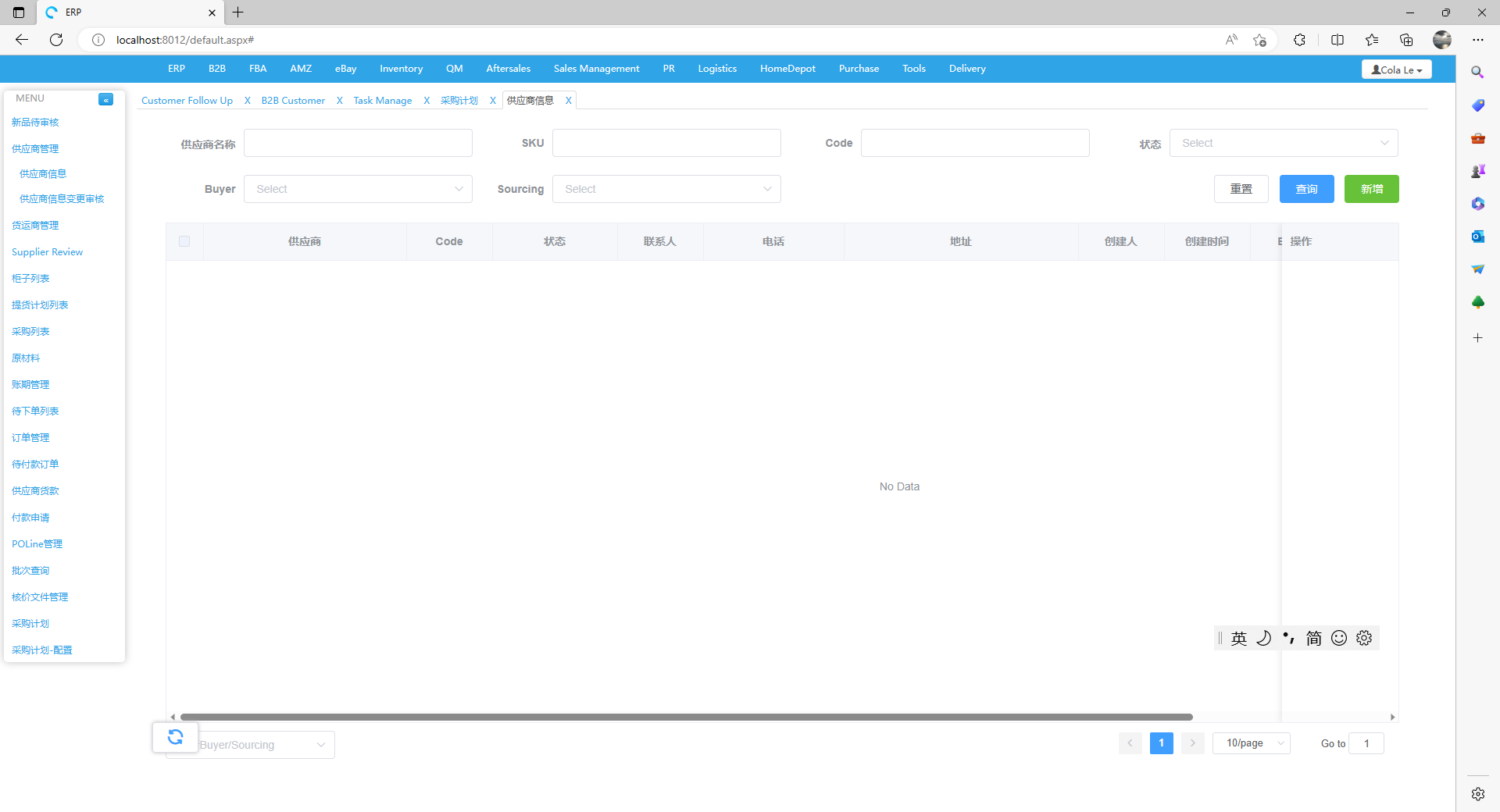Open browser Collections icon

pos(1406,40)
